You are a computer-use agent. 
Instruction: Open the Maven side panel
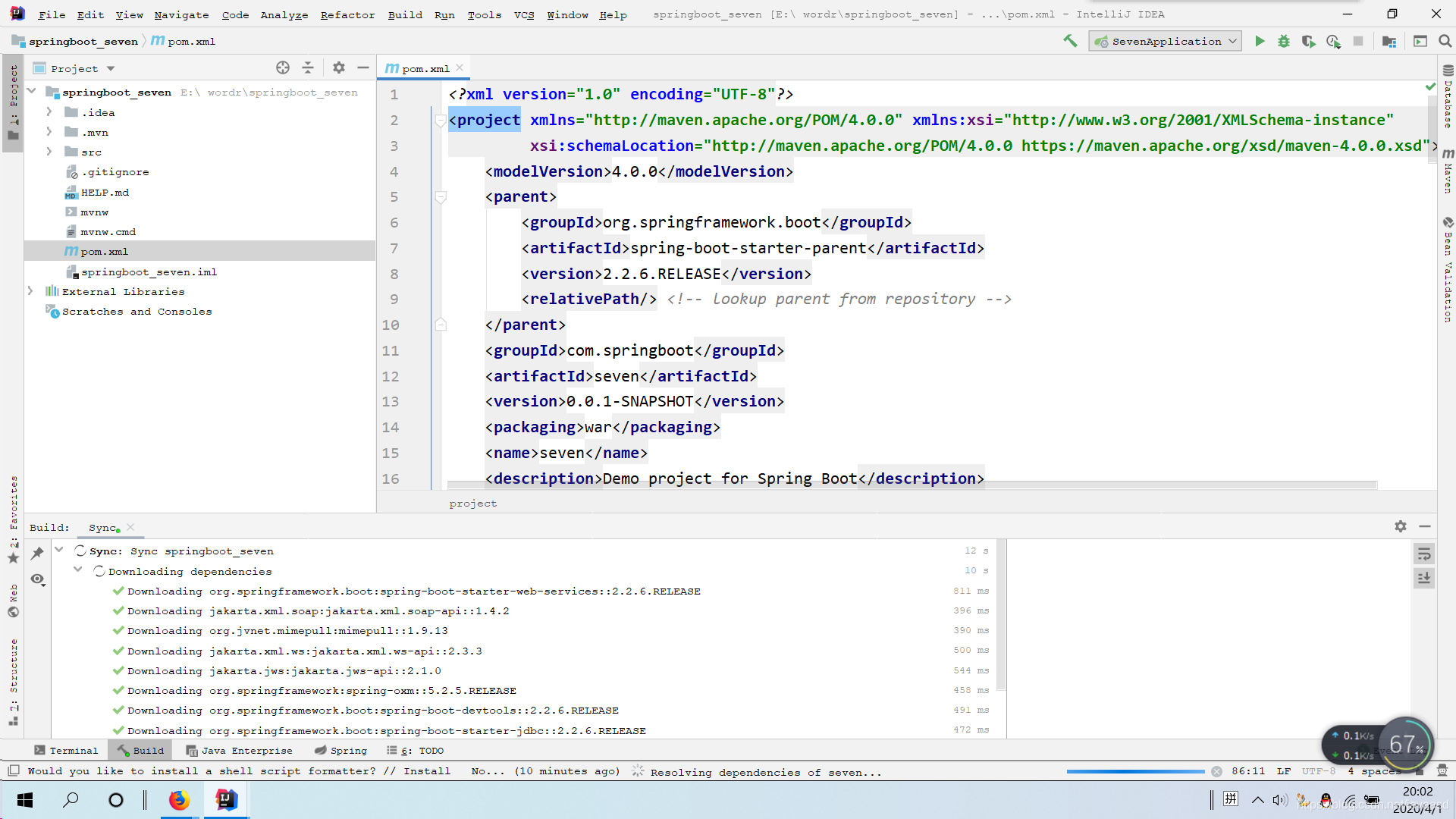pos(1448,171)
